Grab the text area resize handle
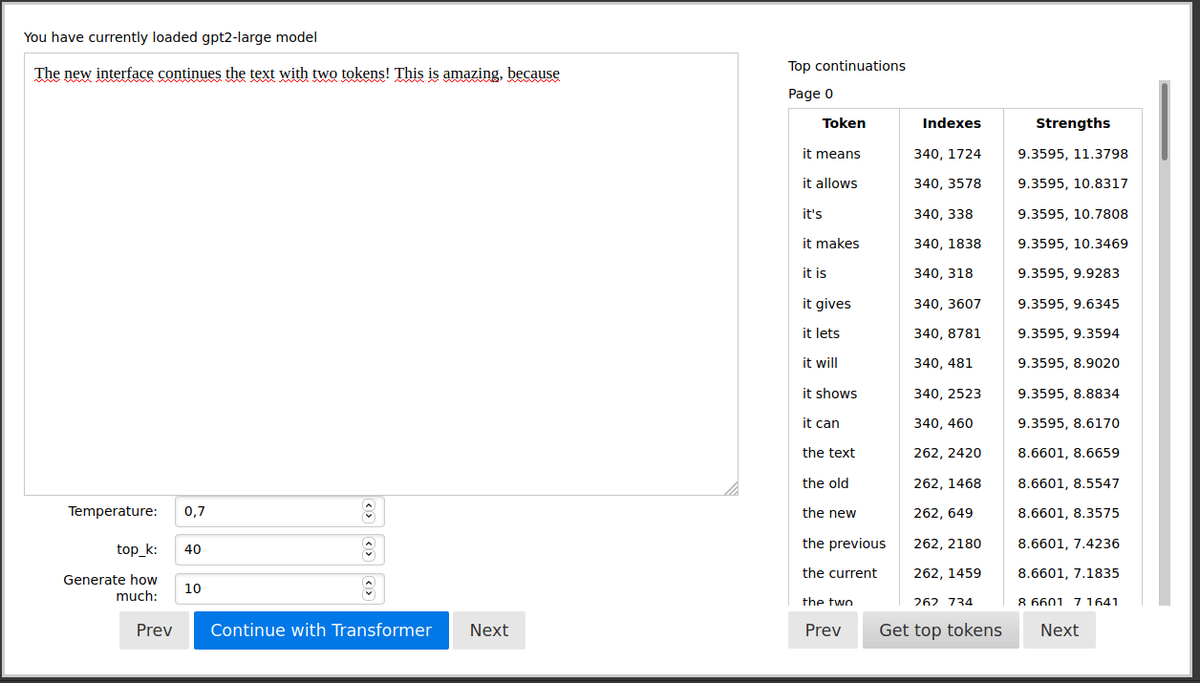Viewport: 1200px width, 683px height. [730, 487]
